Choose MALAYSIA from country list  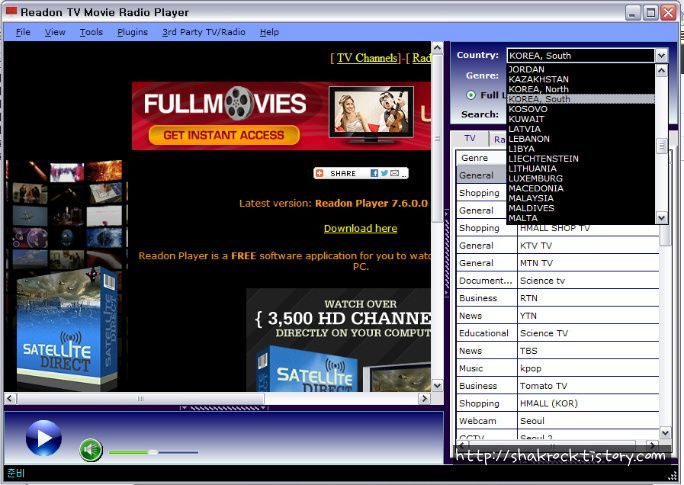(581, 198)
